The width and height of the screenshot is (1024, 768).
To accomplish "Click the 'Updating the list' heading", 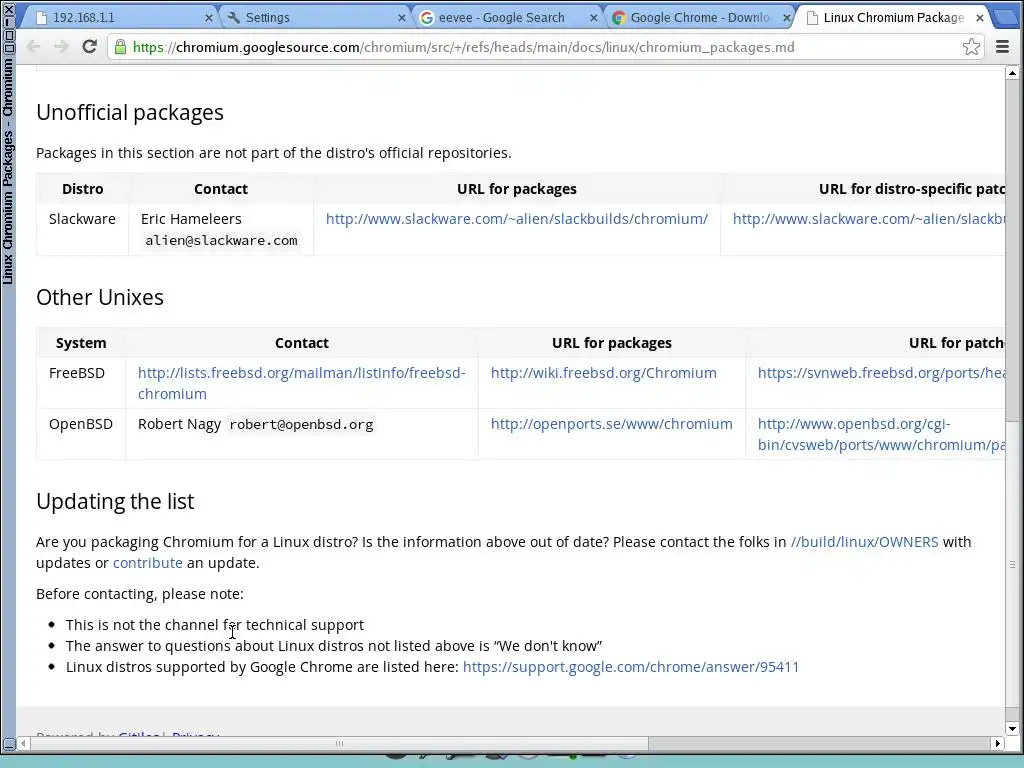I will tap(115, 501).
